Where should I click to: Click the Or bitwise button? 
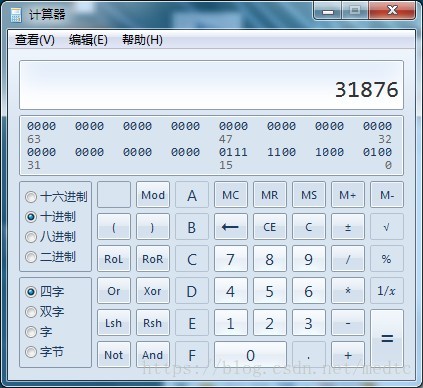(x=114, y=291)
